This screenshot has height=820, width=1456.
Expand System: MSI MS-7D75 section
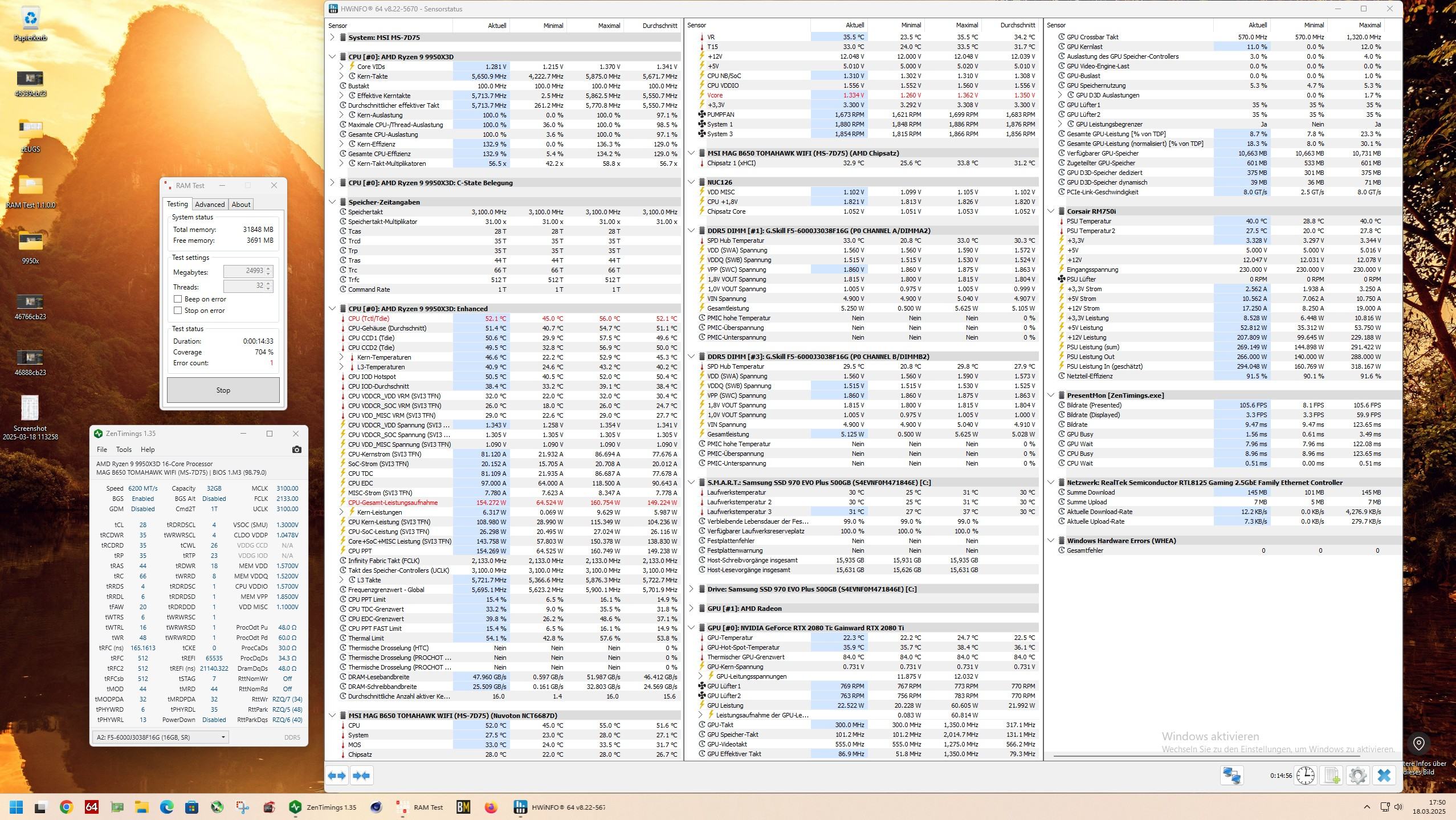point(332,38)
